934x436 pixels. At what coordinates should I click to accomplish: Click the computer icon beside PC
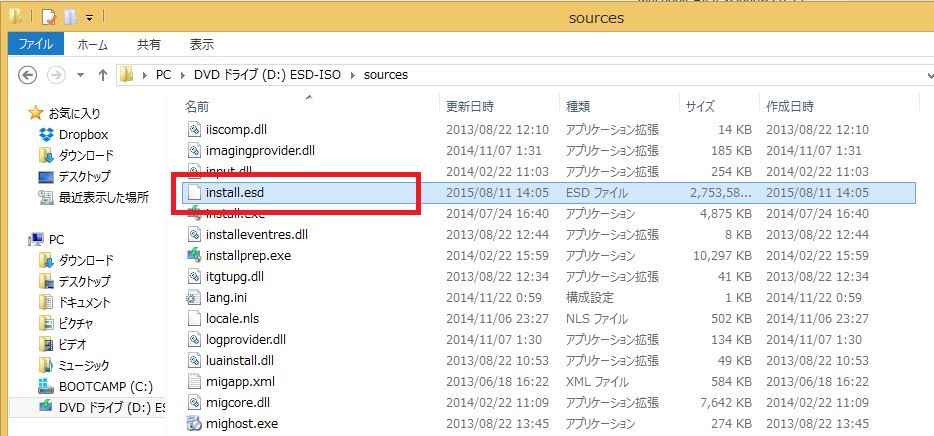(36, 239)
